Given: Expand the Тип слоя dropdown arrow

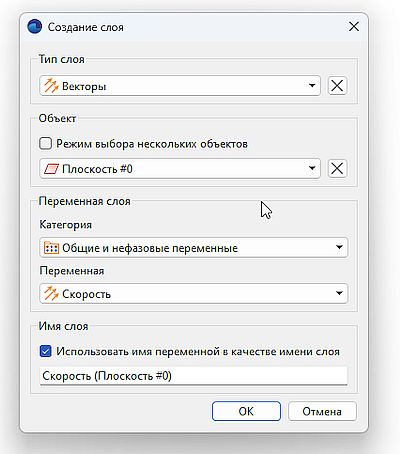Looking at the screenshot, I should click(x=312, y=86).
